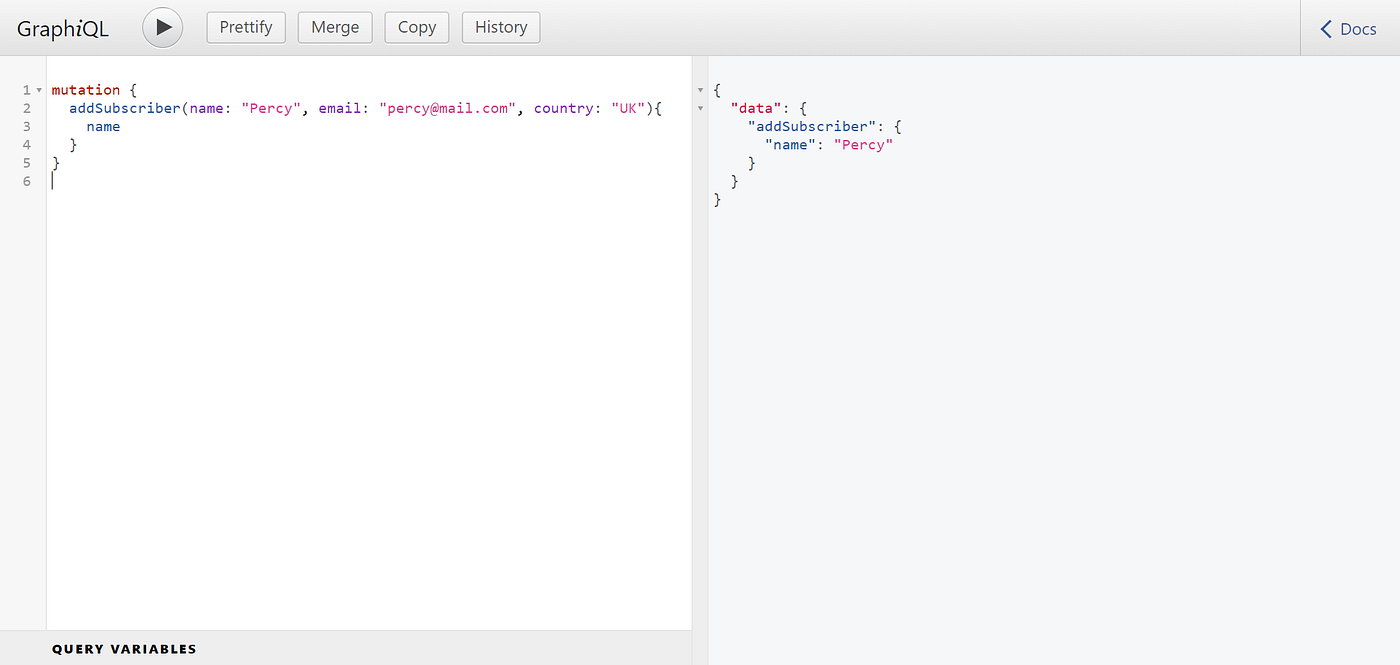
Task: Collapse the data object in the response pane
Action: tap(701, 108)
